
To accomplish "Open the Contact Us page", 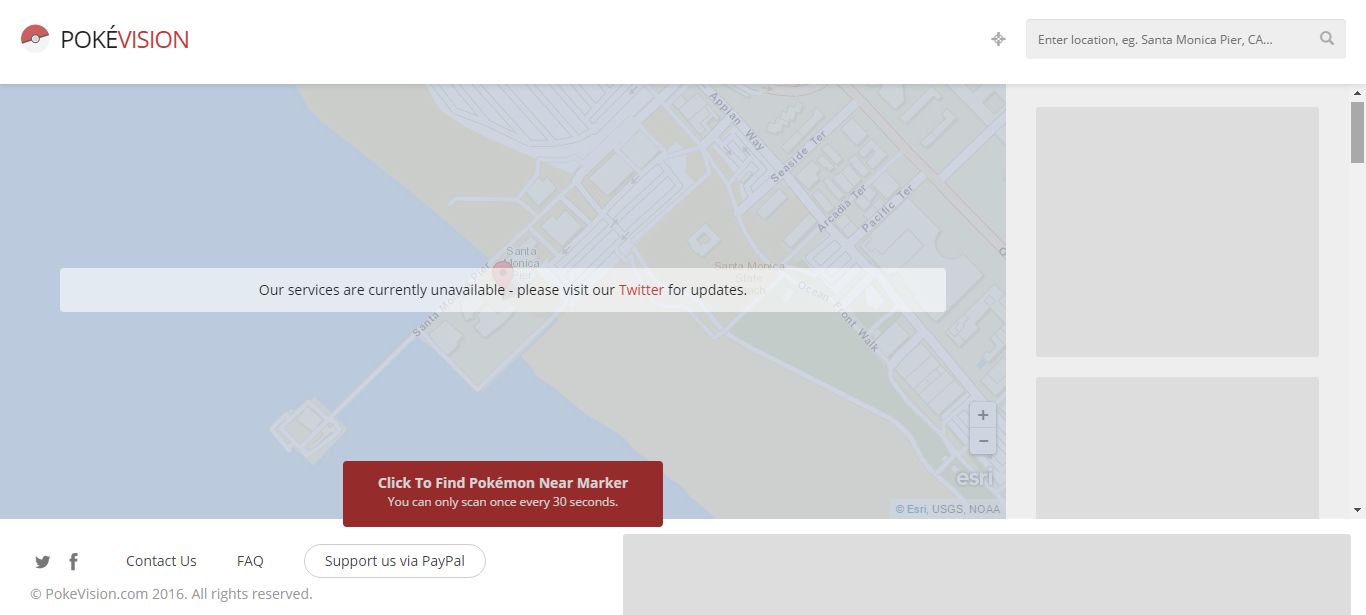I will pyautogui.click(x=161, y=561).
